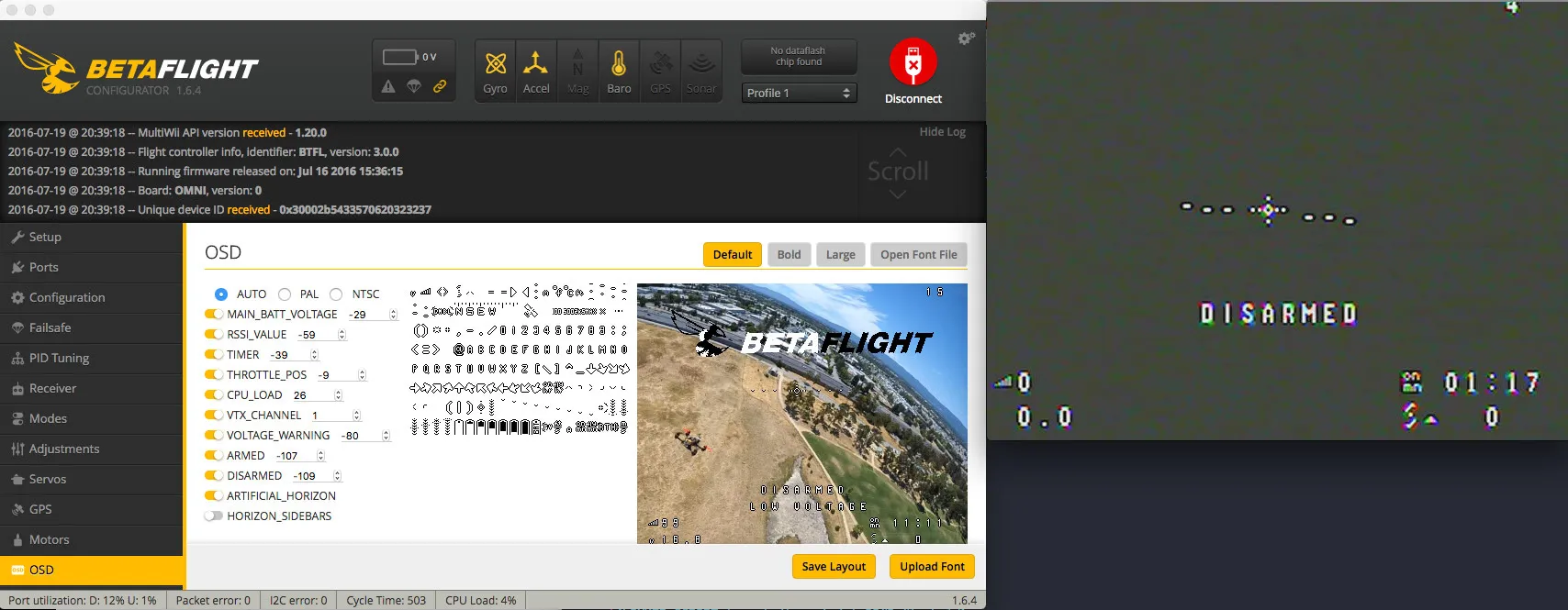Click the VTX_CHANNEL value stepper
The width and height of the screenshot is (1568, 610).
point(356,416)
